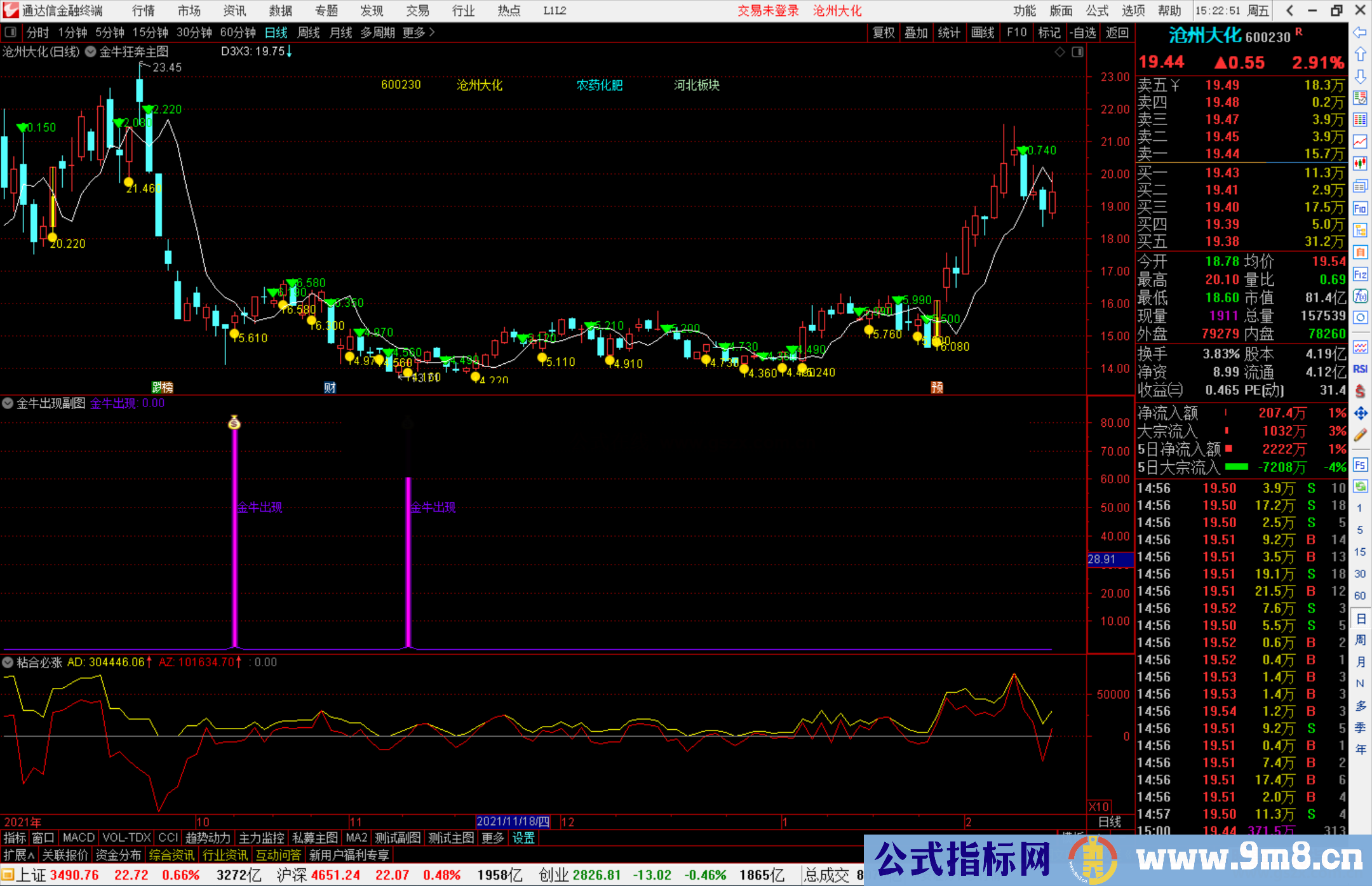Open the F10 company info sidebar icon
Screen dimensions: 1372x886
pyautogui.click(x=1360, y=208)
